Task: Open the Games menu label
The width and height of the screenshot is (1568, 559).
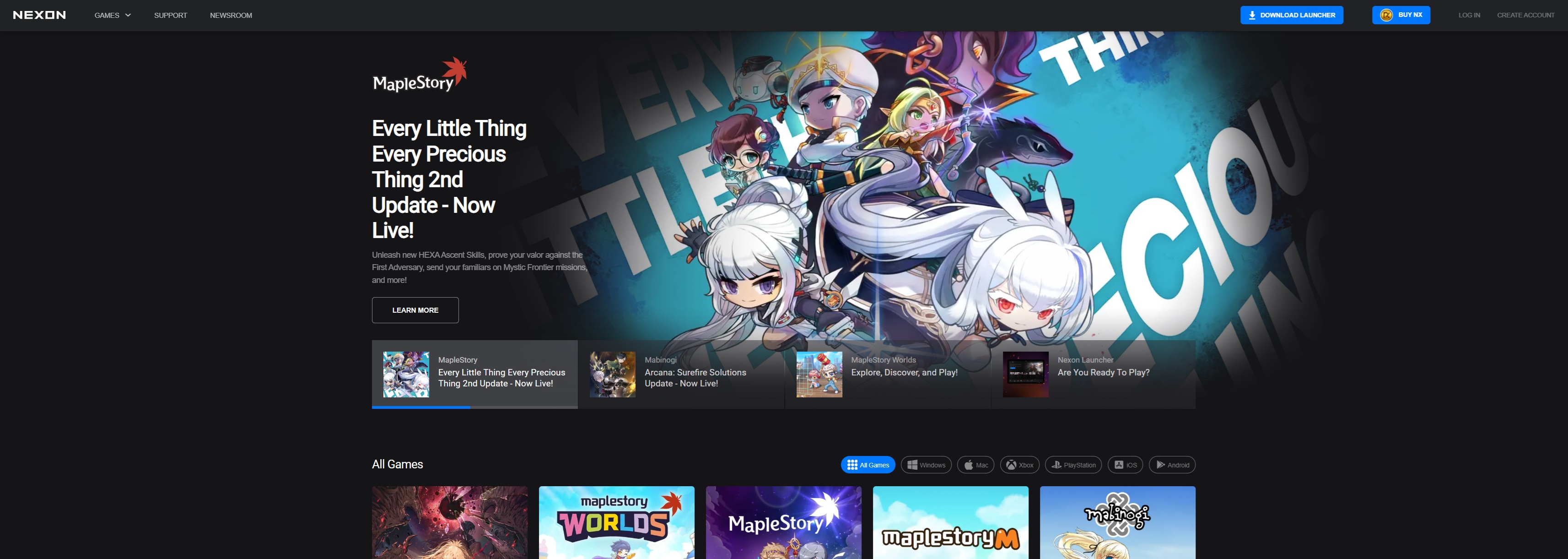Action: [107, 15]
